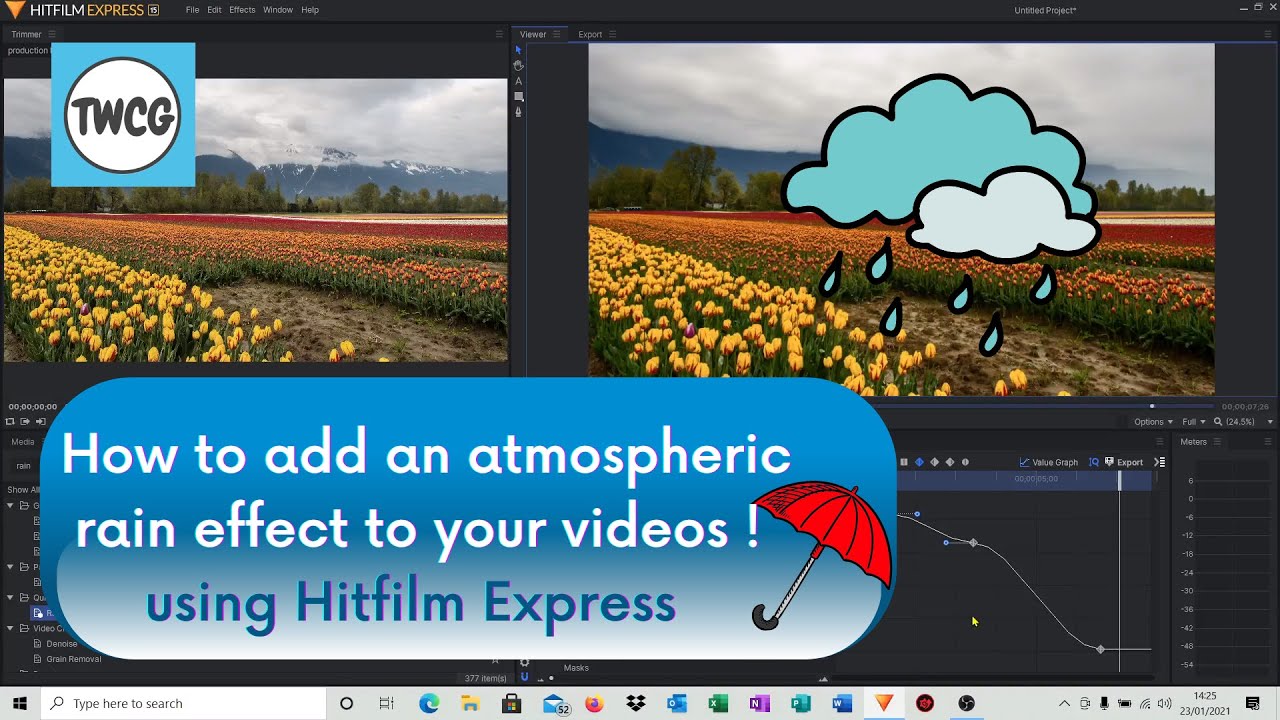The width and height of the screenshot is (1280, 720).
Task: Click the round keyframe type icon
Action: [x=965, y=462]
